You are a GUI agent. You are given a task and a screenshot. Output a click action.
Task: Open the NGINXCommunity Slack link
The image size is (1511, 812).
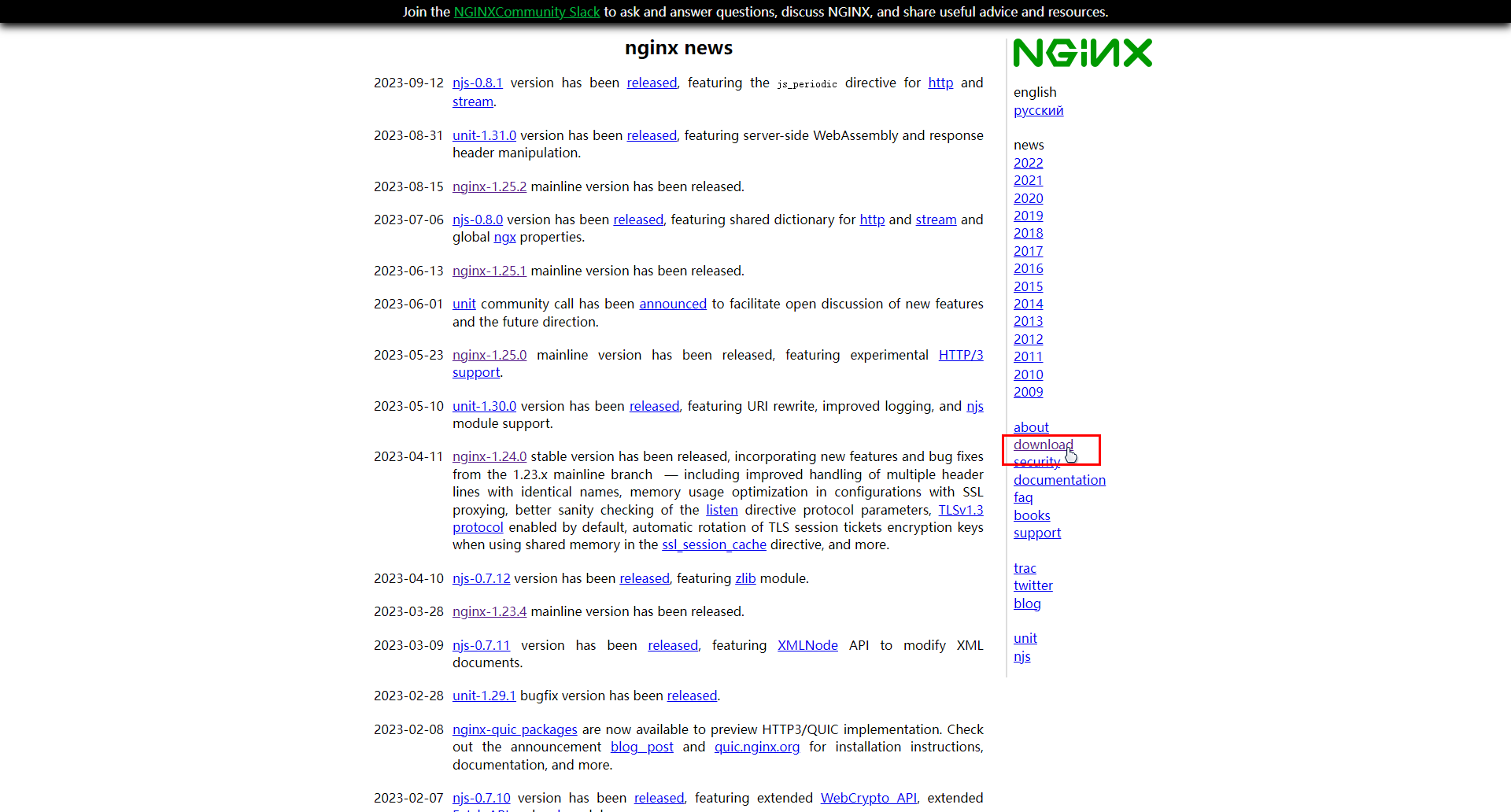pos(526,12)
